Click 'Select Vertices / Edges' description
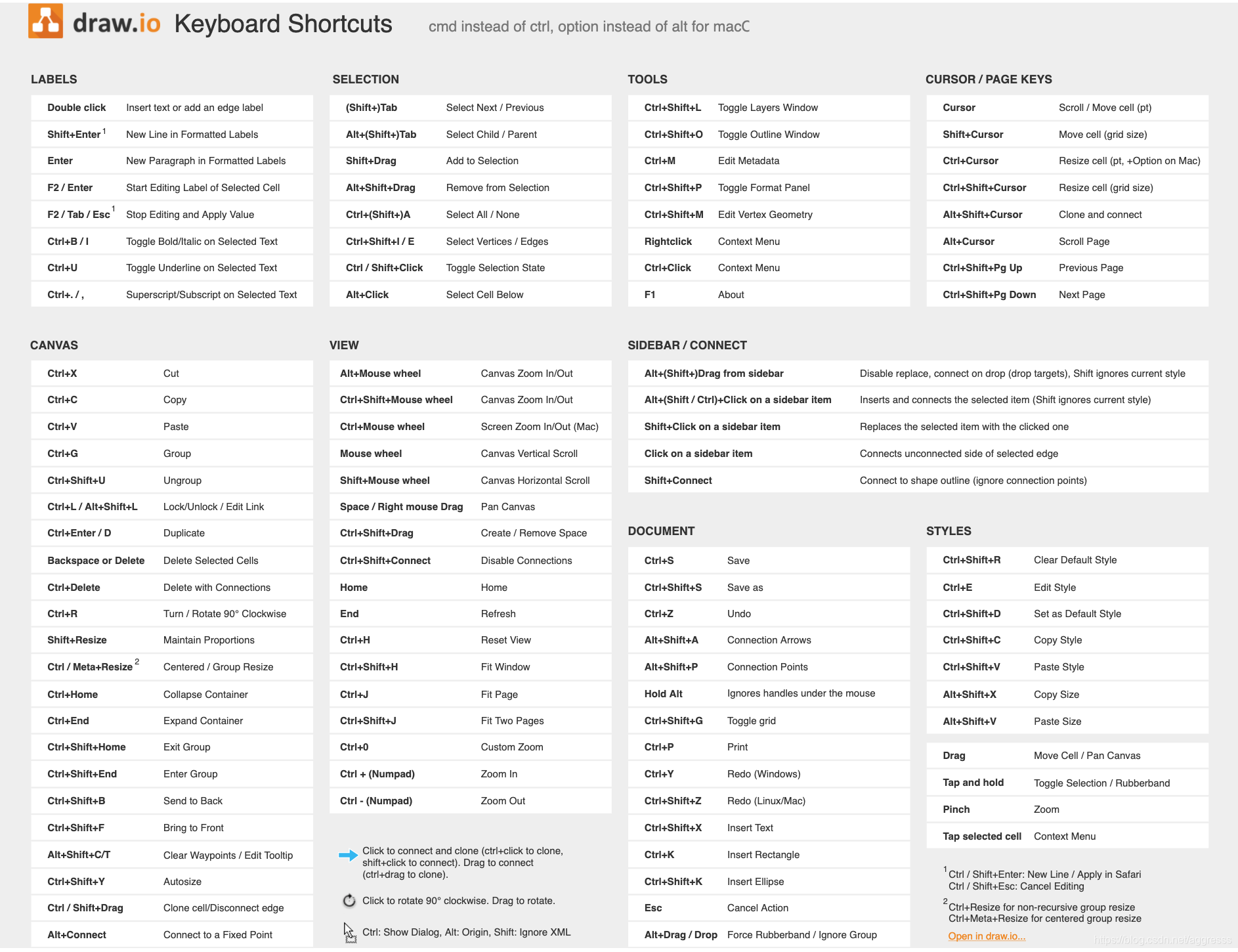The width and height of the screenshot is (1238, 952). [x=497, y=242]
